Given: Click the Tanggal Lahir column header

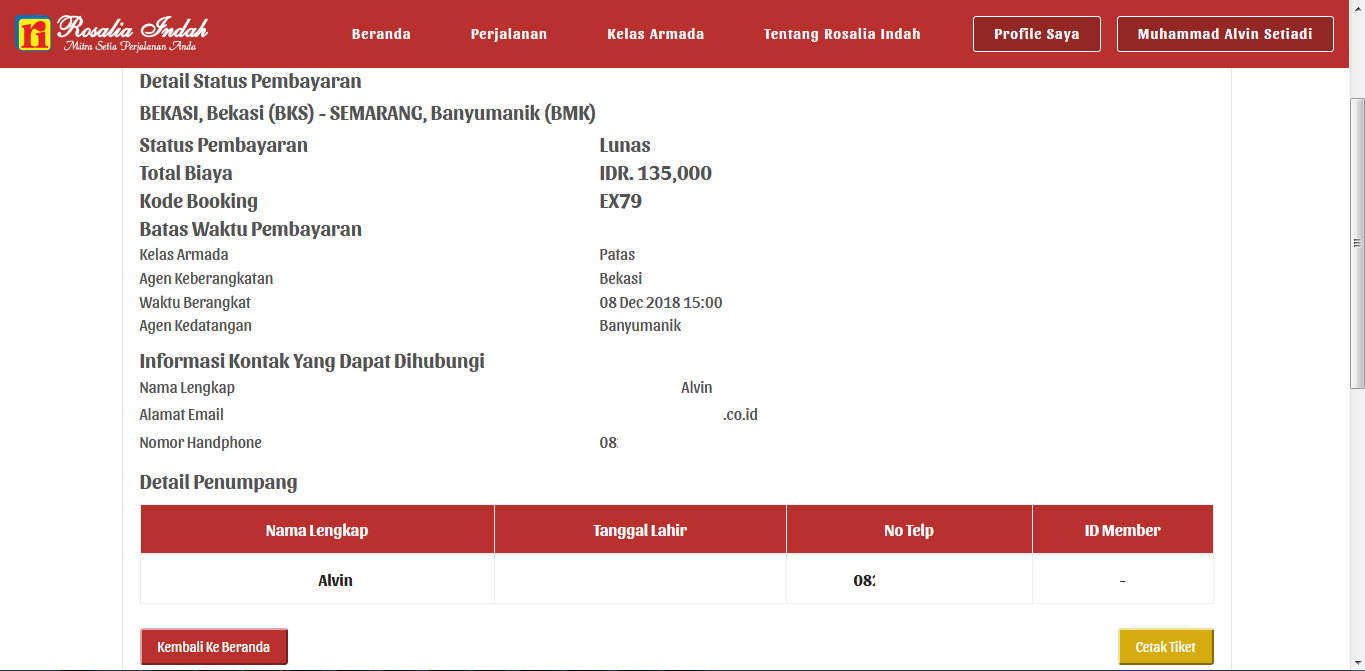Looking at the screenshot, I should [x=640, y=529].
